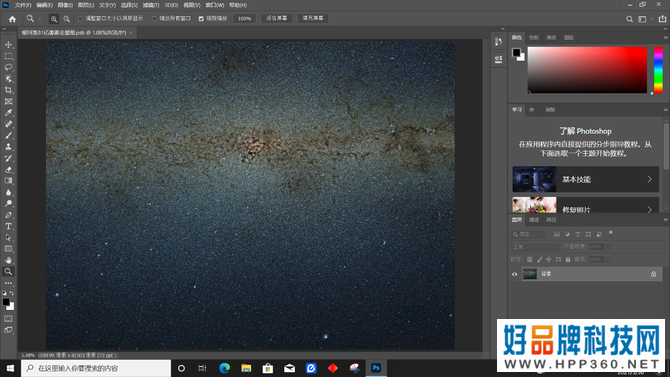Screen dimensions: 670x377
Task: Select the Eyedropper tool
Action: pyautogui.click(x=8, y=113)
